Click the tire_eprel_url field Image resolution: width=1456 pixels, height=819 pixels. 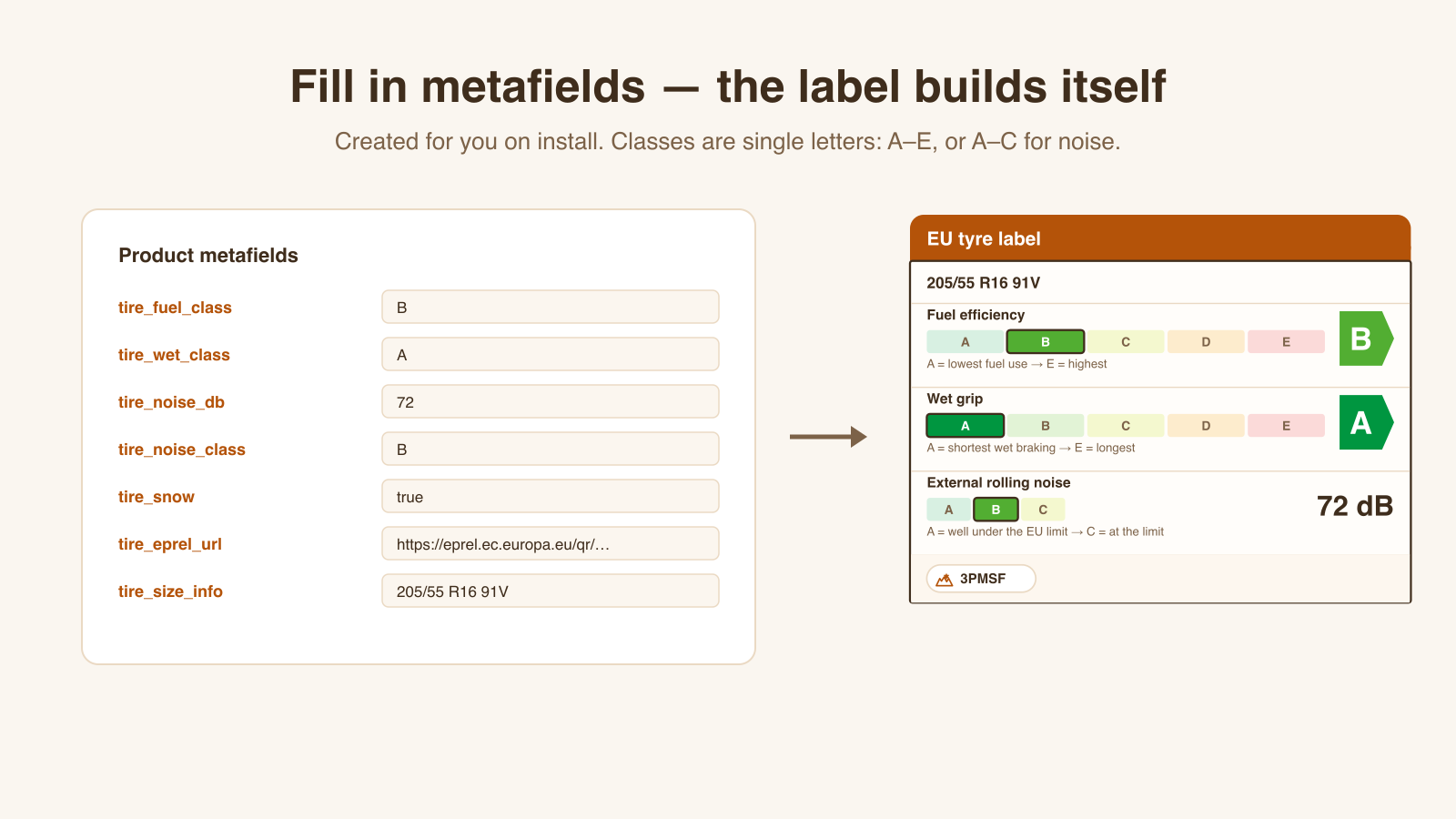coord(551,544)
